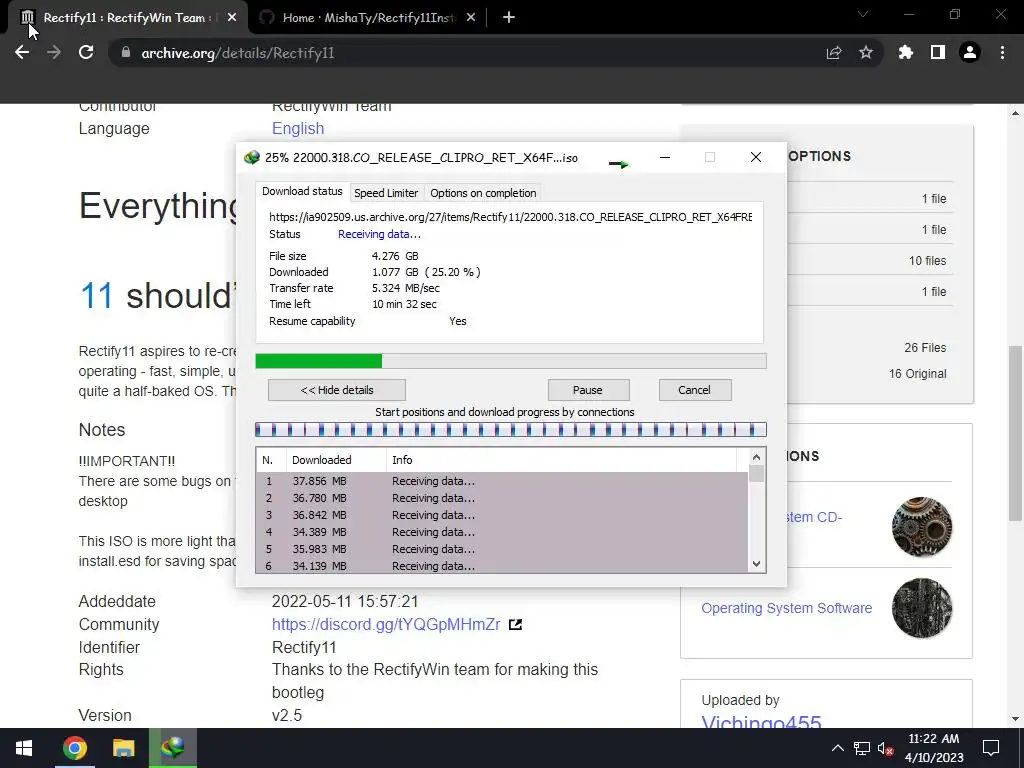Bookmark this page with the star icon
Screen dimensions: 1024x768
866,52
